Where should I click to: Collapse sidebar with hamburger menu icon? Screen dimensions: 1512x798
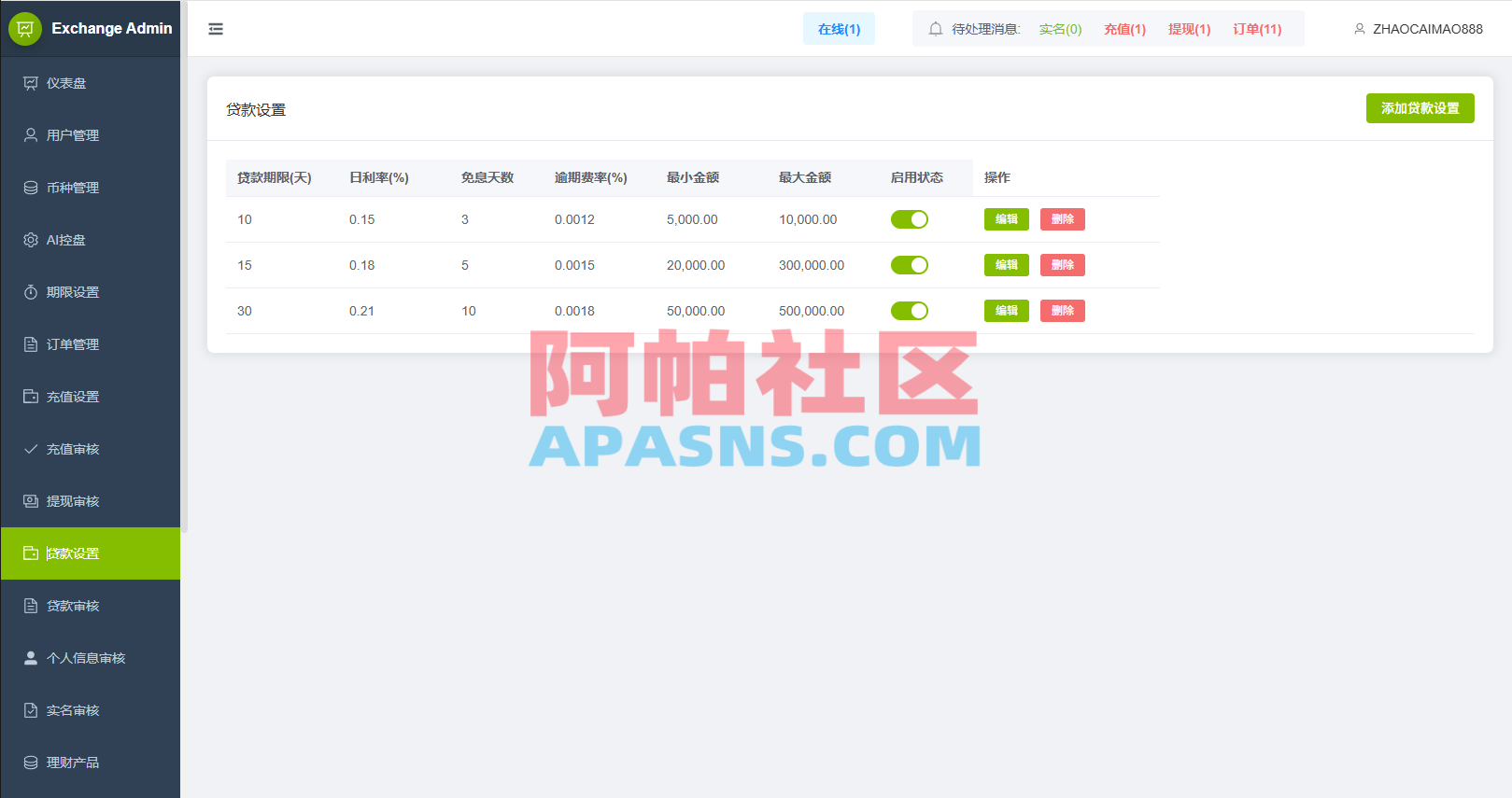tap(216, 29)
